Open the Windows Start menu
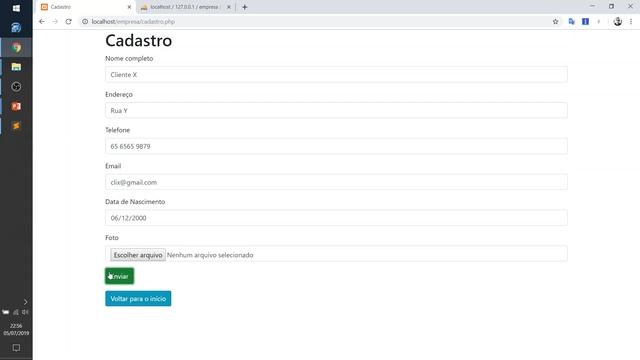Image resolution: width=640 pixels, height=360 pixels. pos(16,8)
